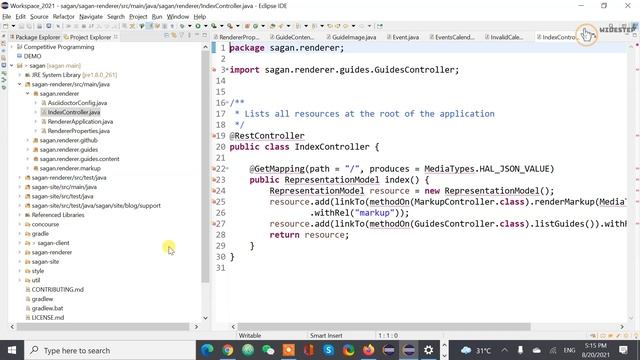This screenshot has width=640, height=360.
Task: Expand folded imports on line 3
Action: pyautogui.click(x=227, y=70)
